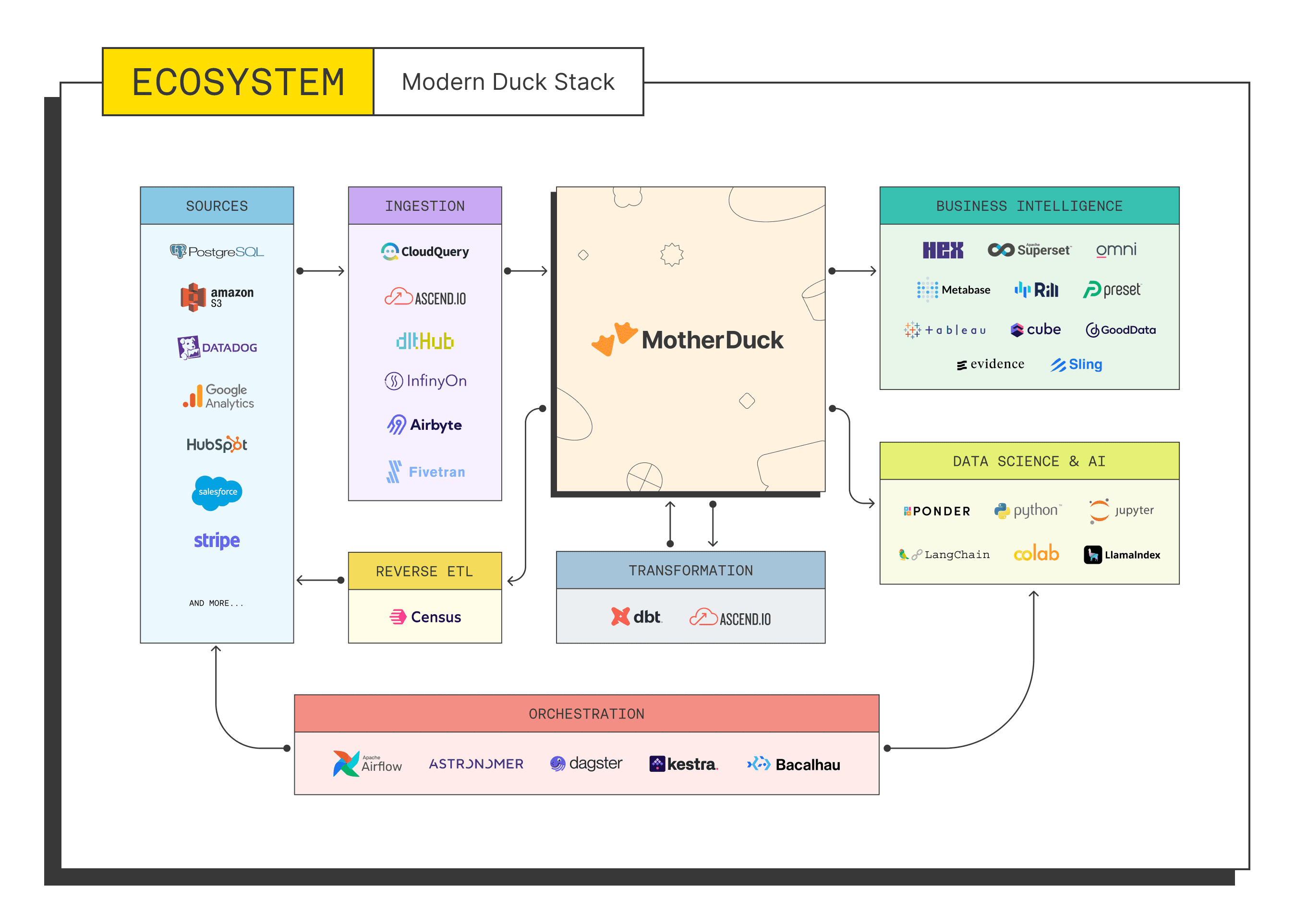Click the ECOSYSTEM yellow title

[238, 82]
